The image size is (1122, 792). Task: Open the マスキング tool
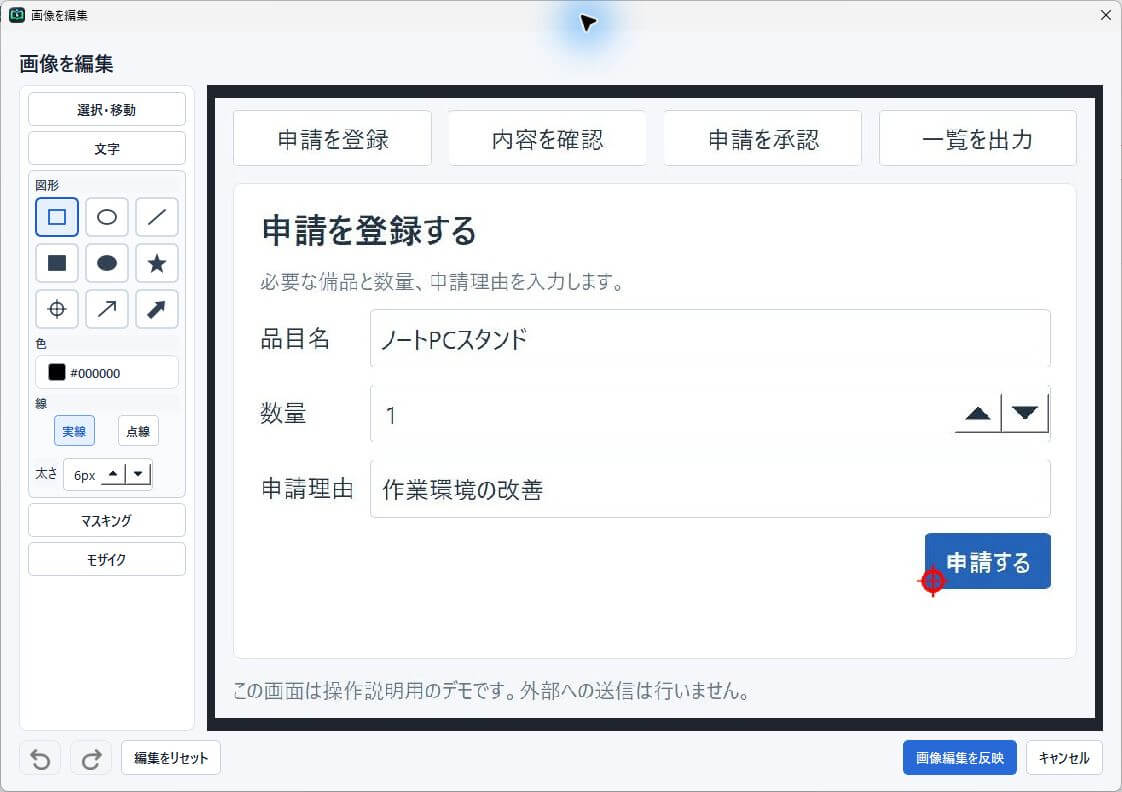pyautogui.click(x=107, y=521)
